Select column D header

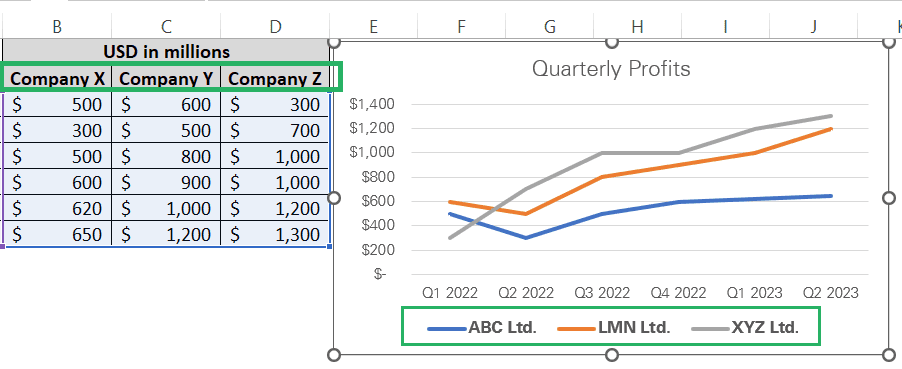[x=276, y=26]
